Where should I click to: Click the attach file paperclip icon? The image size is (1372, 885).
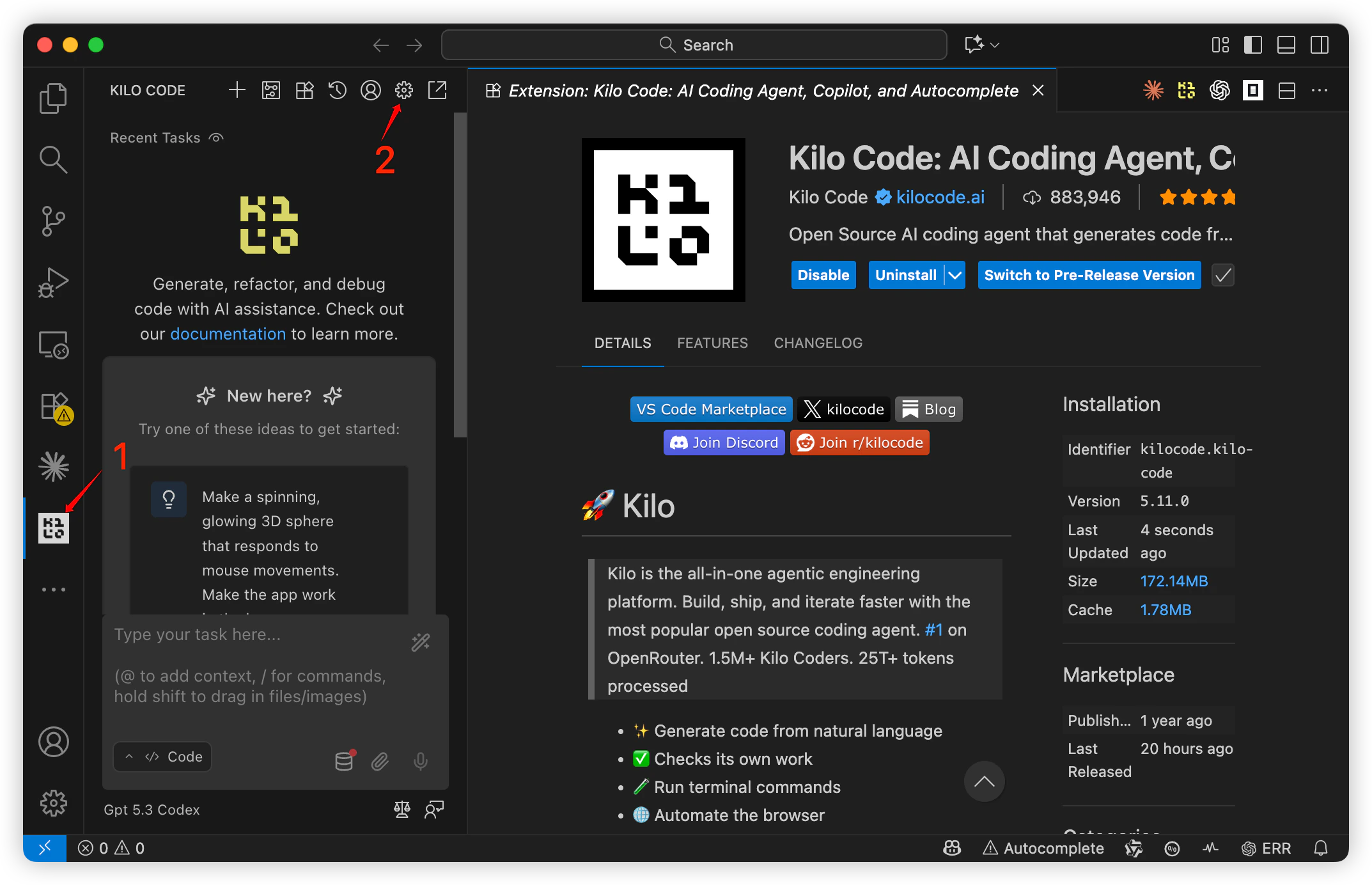[x=380, y=761]
